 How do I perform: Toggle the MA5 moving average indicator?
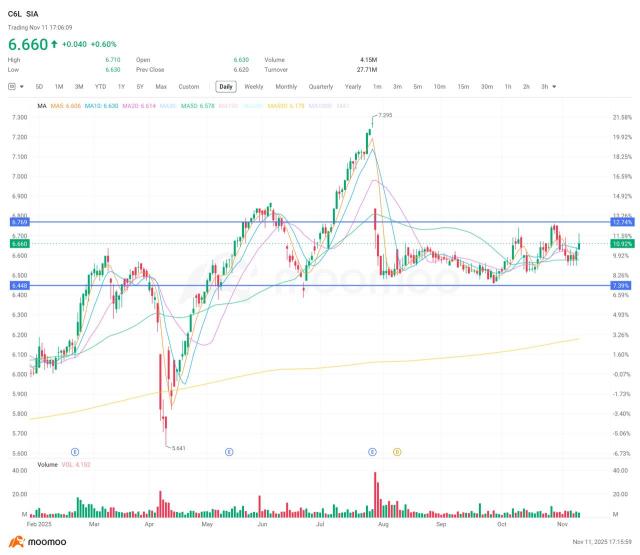pos(67,104)
